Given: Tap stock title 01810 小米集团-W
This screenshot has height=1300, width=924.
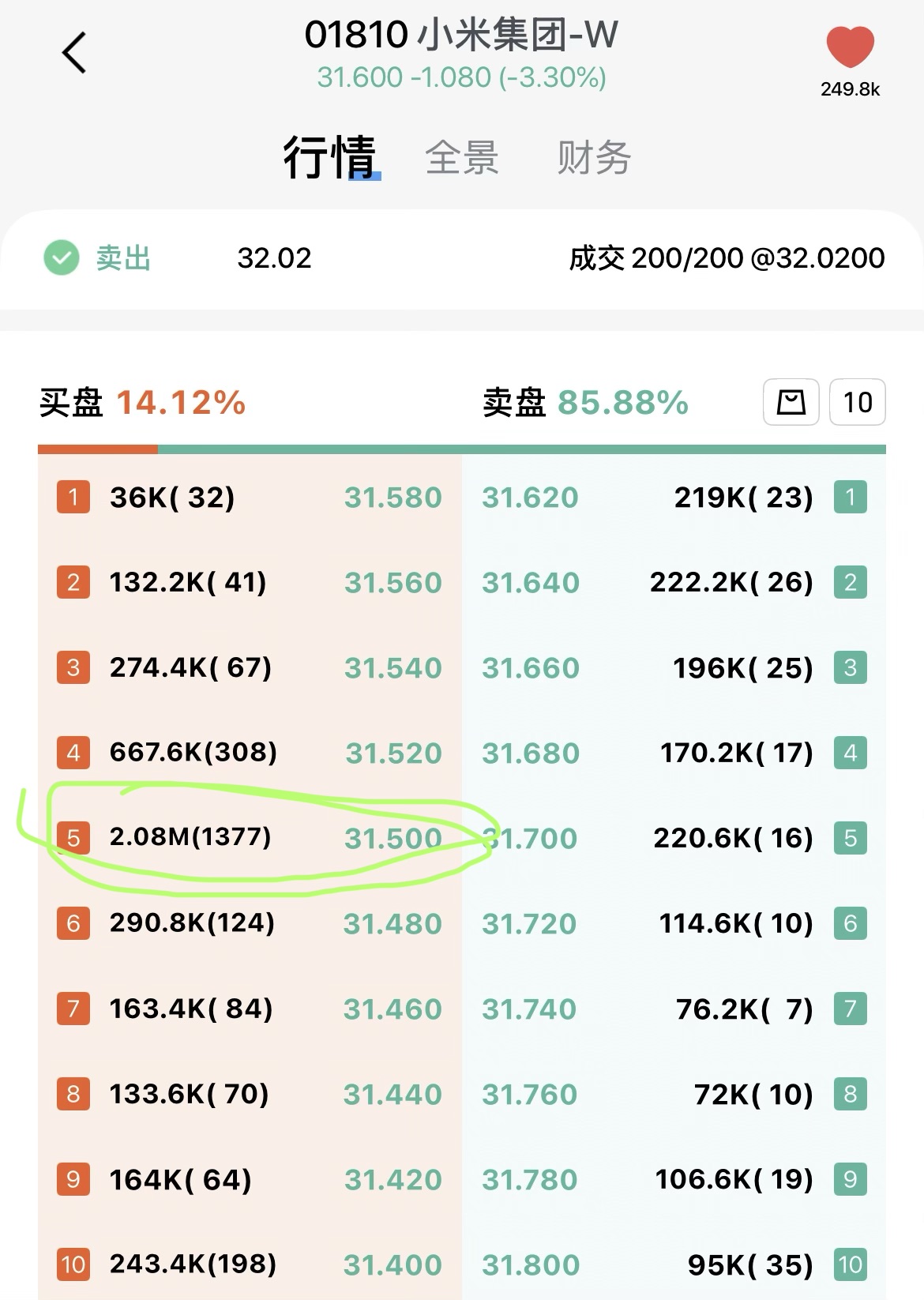Looking at the screenshot, I should click(x=461, y=35).
